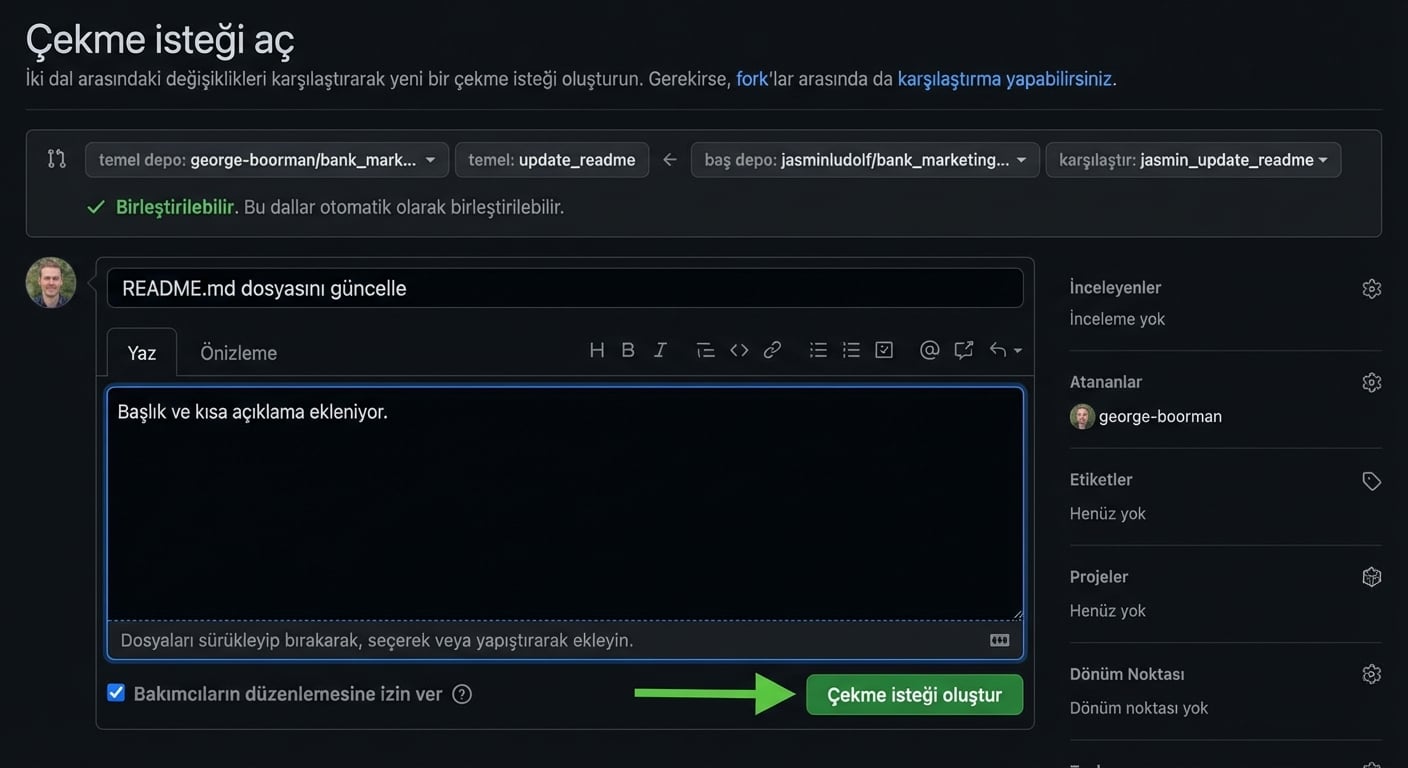Screen dimensions: 1408x768
Task: Create a bulleted list from the toolbar
Action: pos(817,349)
